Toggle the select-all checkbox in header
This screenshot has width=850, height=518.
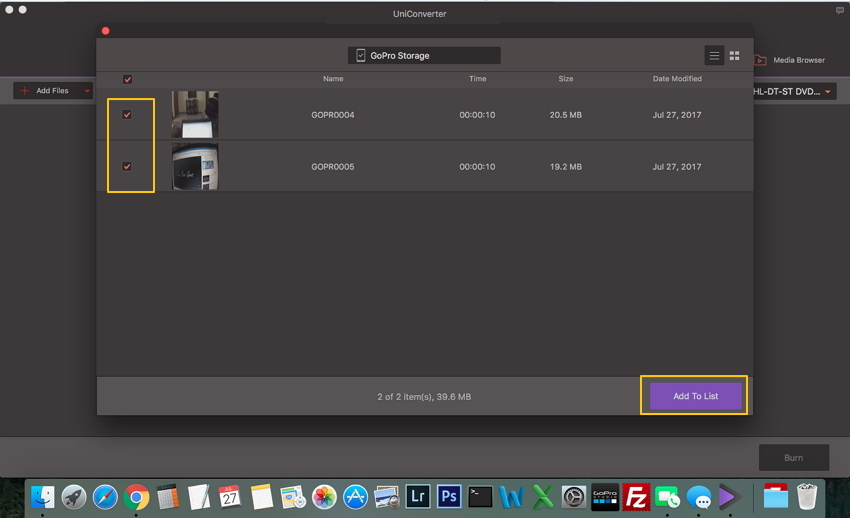point(127,80)
